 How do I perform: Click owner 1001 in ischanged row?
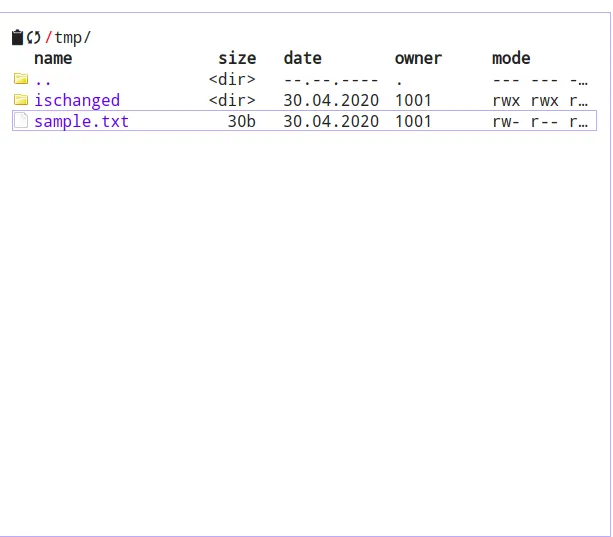413,100
